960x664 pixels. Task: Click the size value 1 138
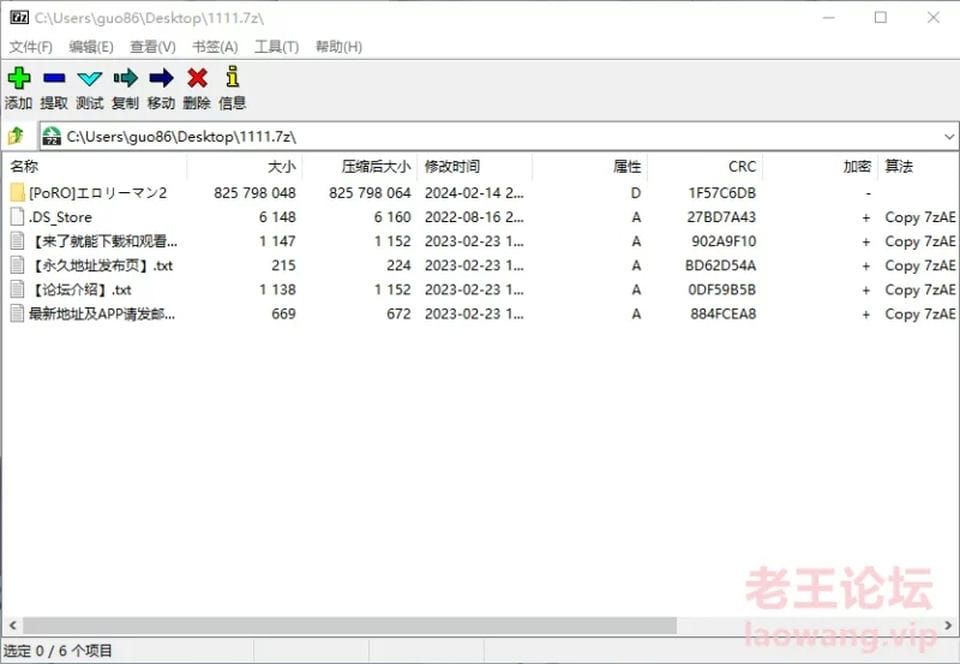click(277, 289)
